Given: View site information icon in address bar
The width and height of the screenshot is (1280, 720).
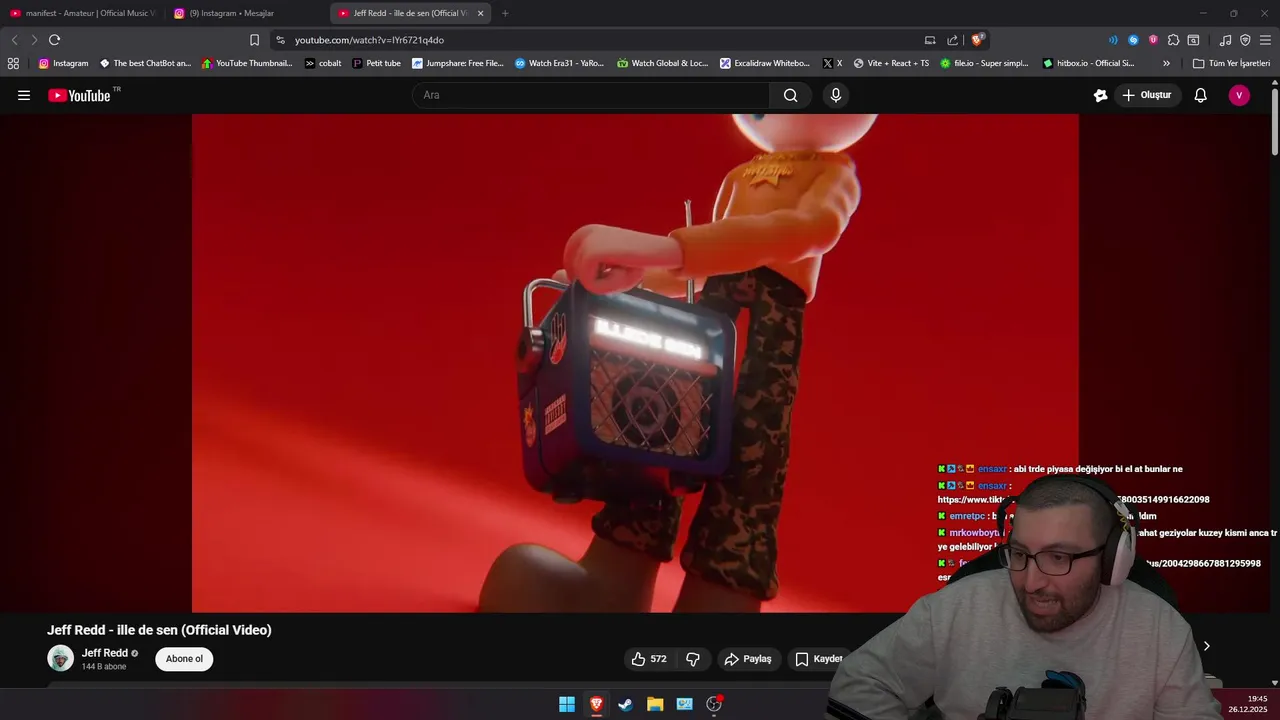Looking at the screenshot, I should pyautogui.click(x=280, y=40).
